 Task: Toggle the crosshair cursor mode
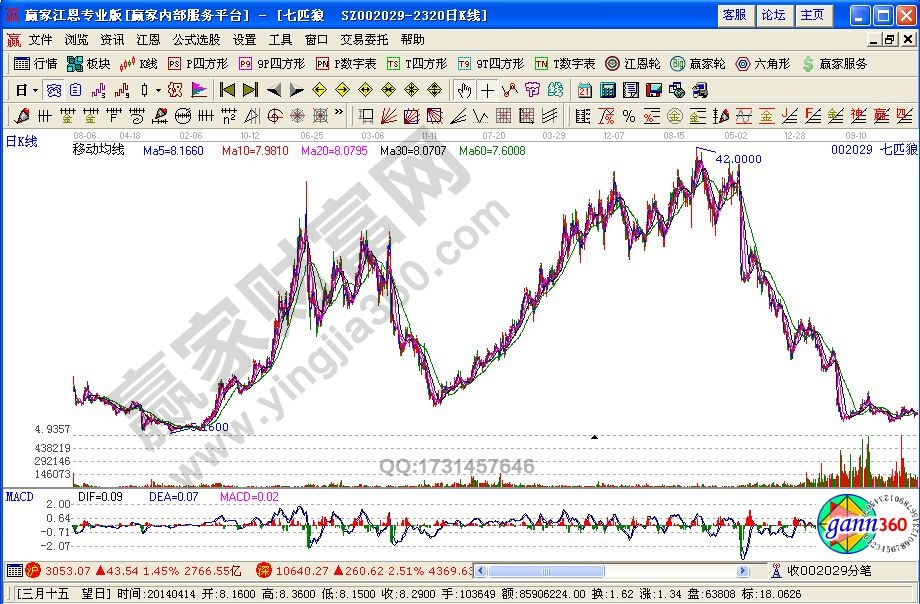coord(487,89)
